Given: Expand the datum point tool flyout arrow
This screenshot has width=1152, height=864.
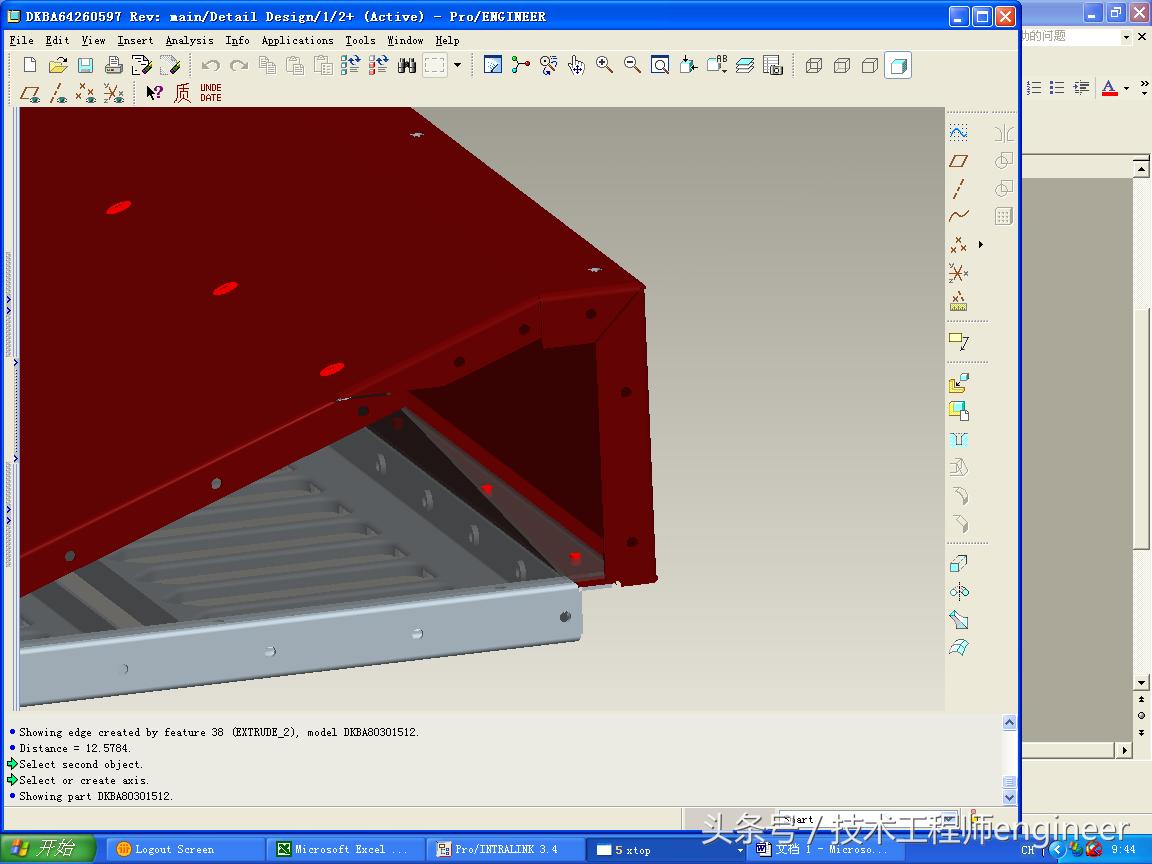Looking at the screenshot, I should tap(981, 244).
